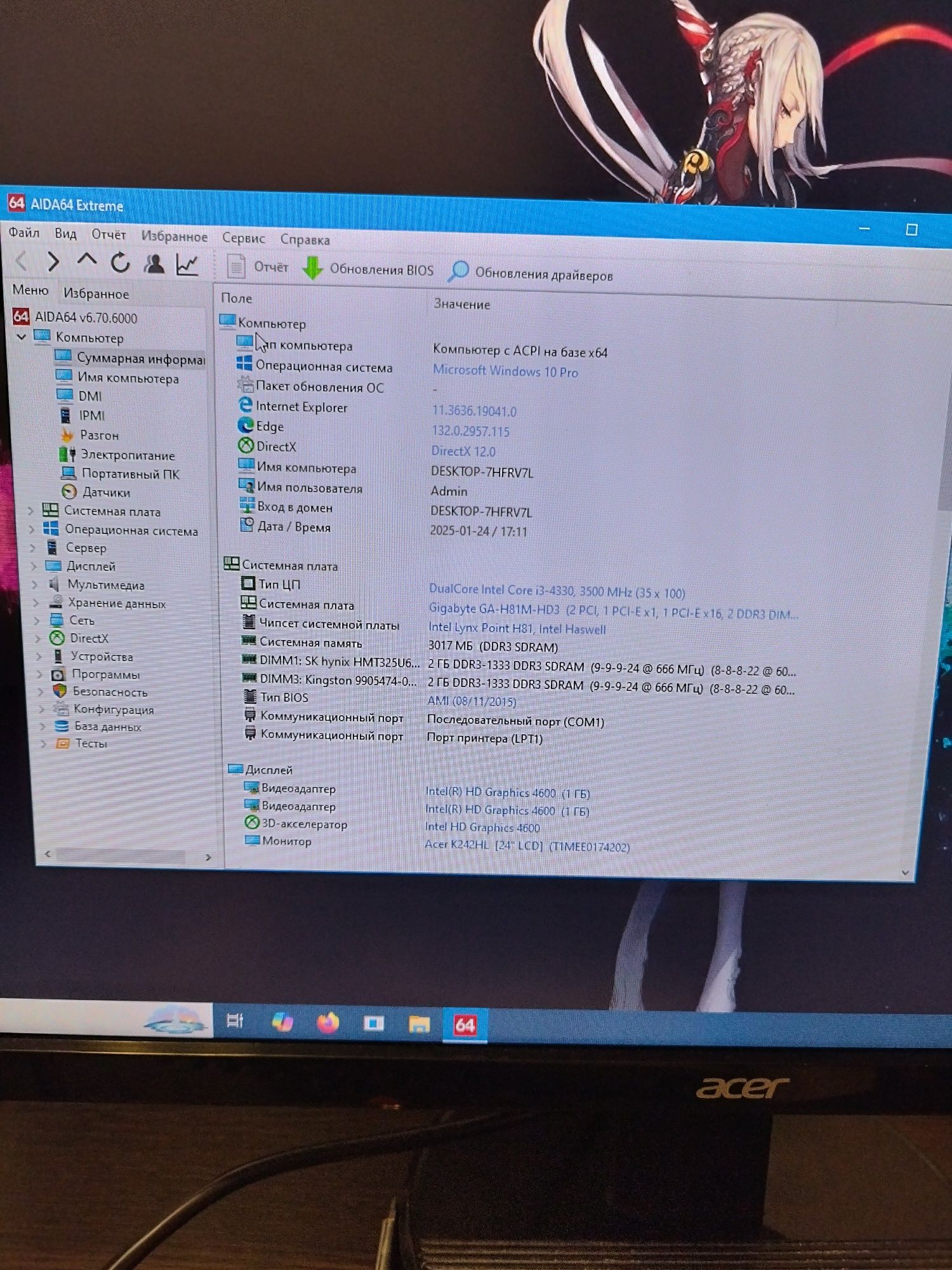Click AIDA64 icon on the taskbar
The image size is (952, 1270).
point(465,1026)
